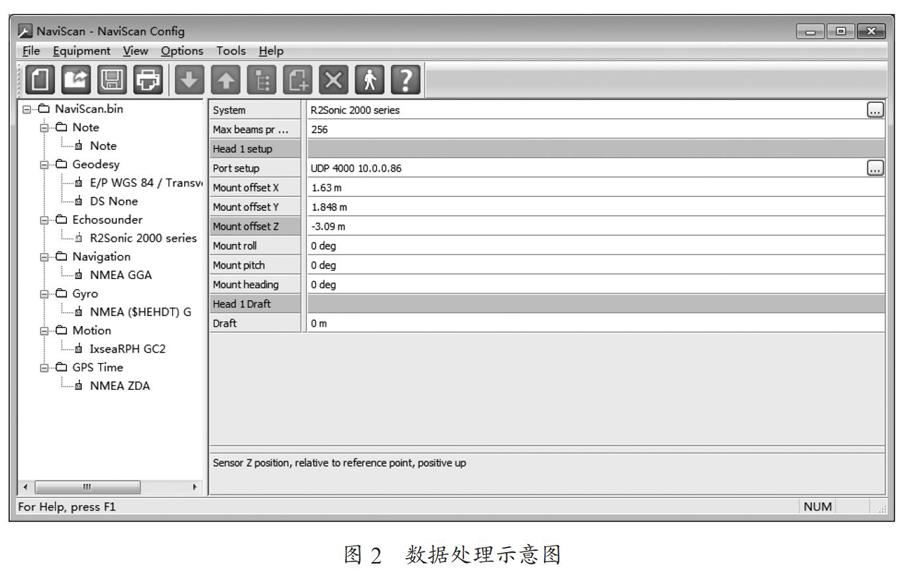Click the NaviScan app icon in title bar
This screenshot has height=574, width=900.
pyautogui.click(x=25, y=31)
